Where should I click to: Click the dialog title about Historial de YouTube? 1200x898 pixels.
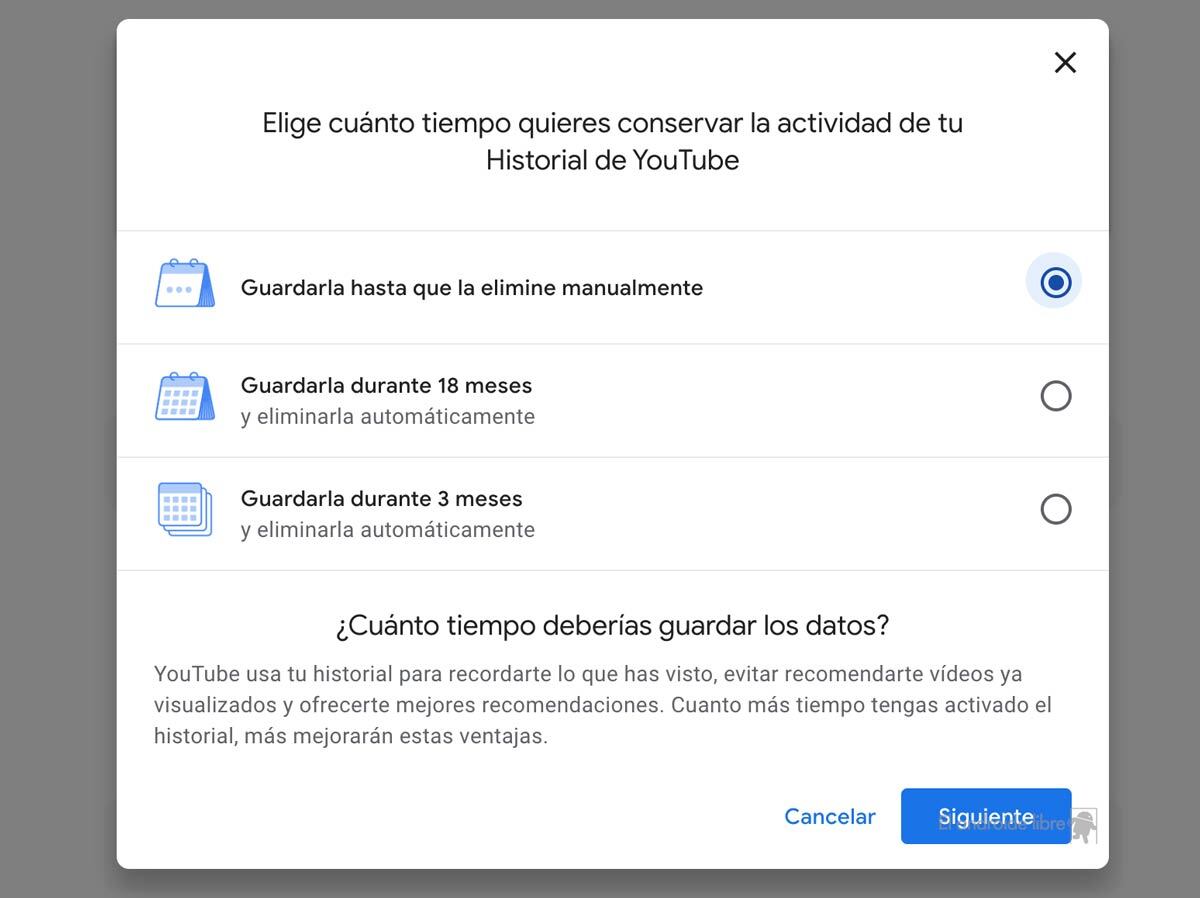point(612,141)
